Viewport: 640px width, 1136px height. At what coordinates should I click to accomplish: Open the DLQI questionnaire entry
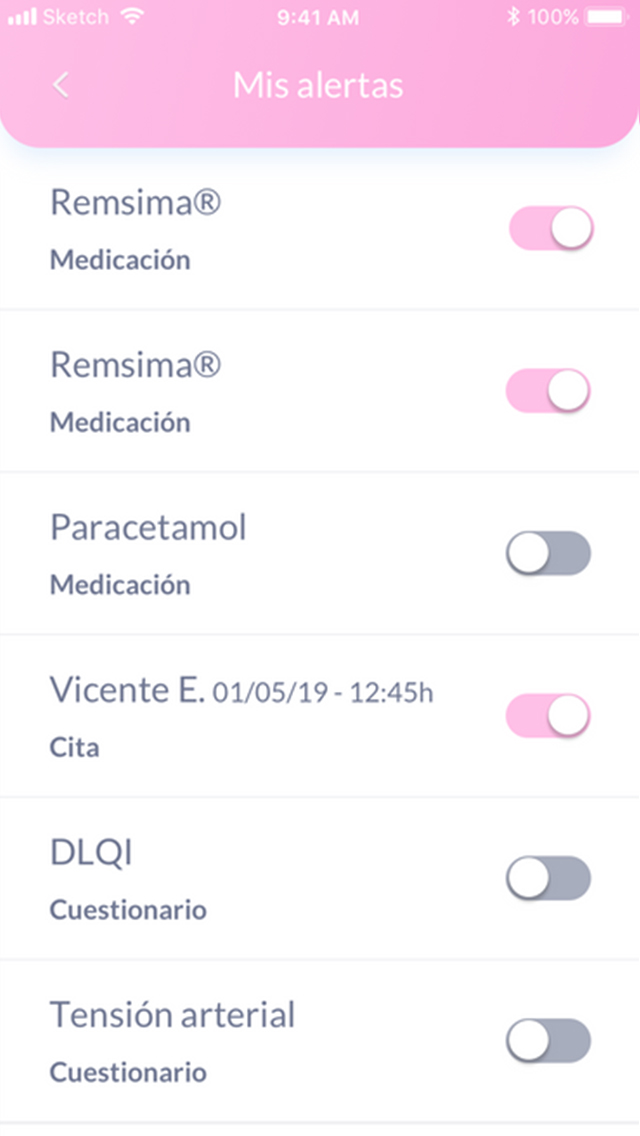click(x=91, y=853)
